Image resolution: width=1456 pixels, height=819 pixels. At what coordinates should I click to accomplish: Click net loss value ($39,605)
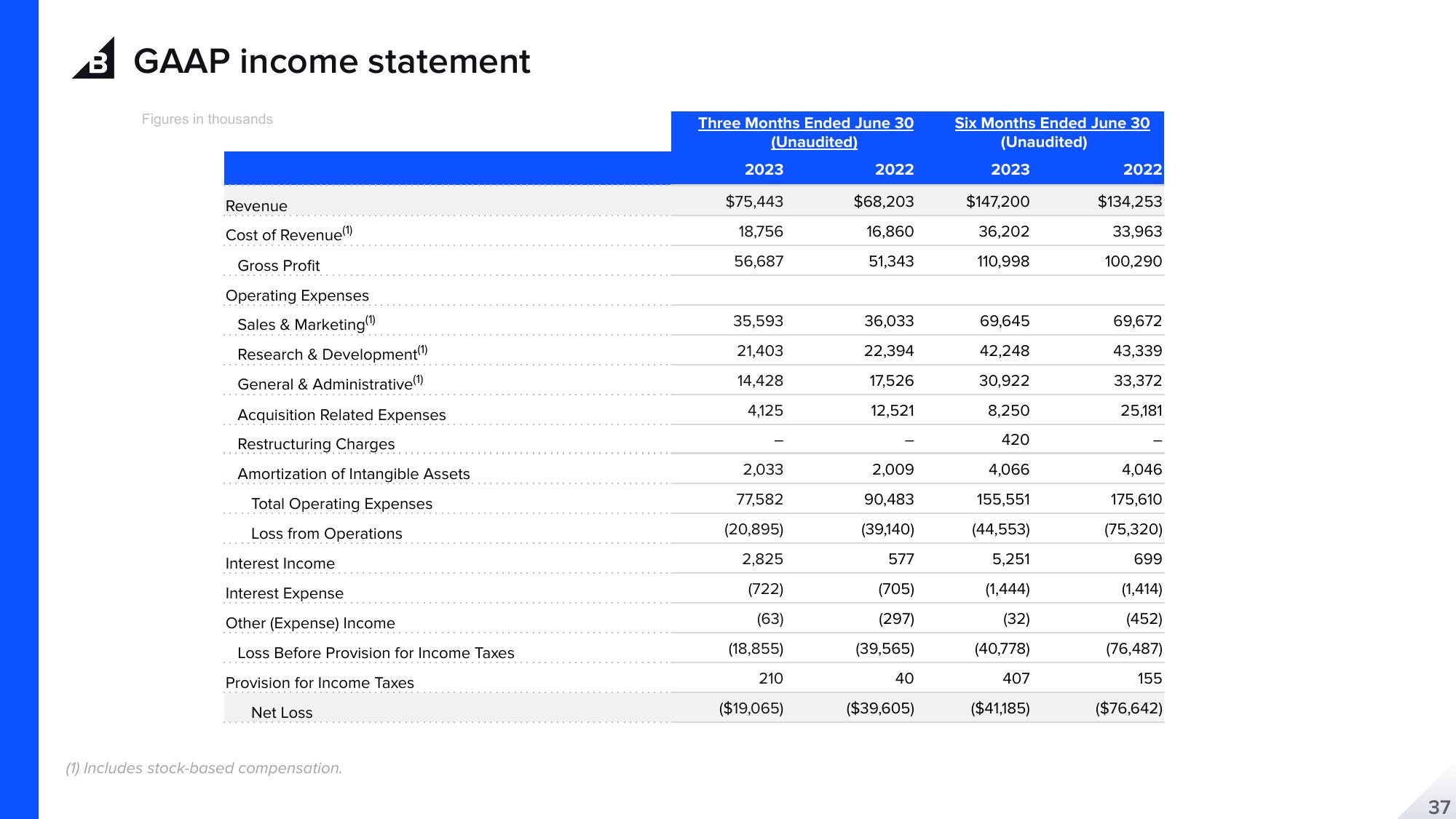(880, 708)
